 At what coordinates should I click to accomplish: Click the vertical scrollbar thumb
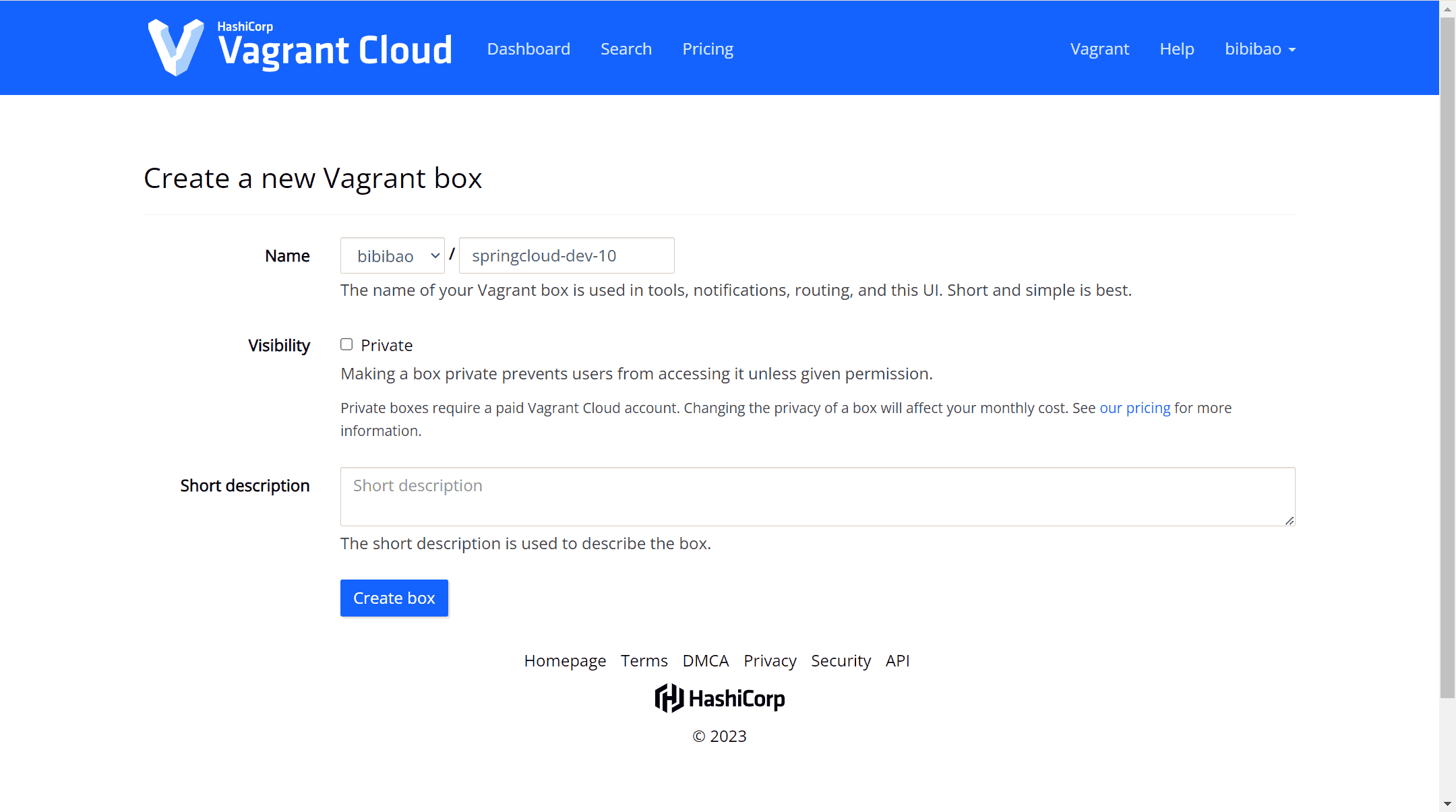coord(1447,358)
